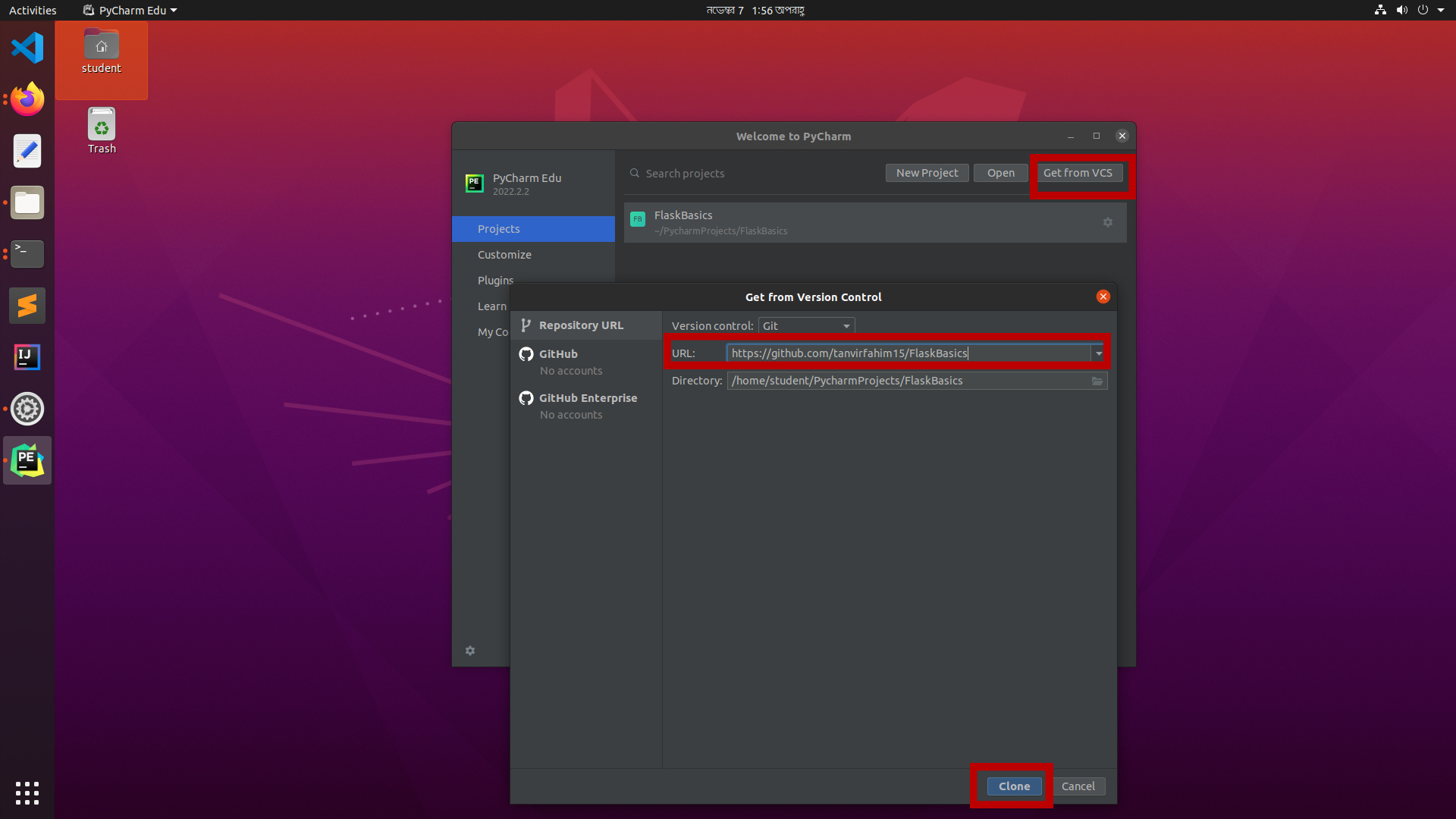Click the welcome window settings gear icon
The width and height of the screenshot is (1456, 819).
pyautogui.click(x=470, y=651)
